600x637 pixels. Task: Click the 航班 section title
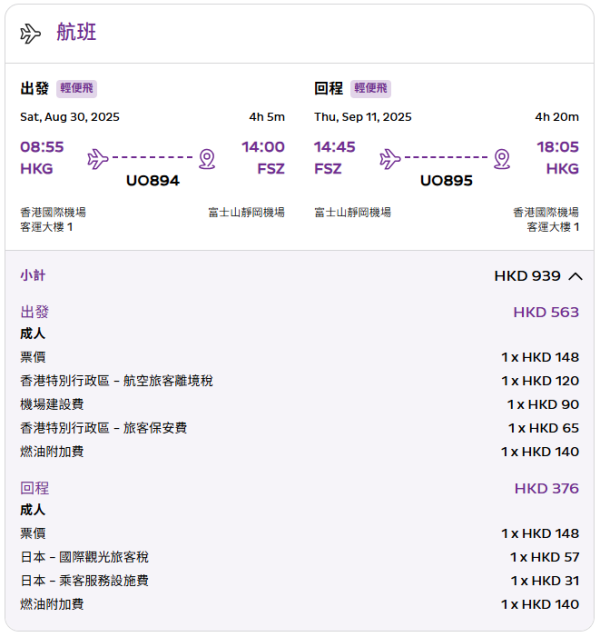(76, 32)
